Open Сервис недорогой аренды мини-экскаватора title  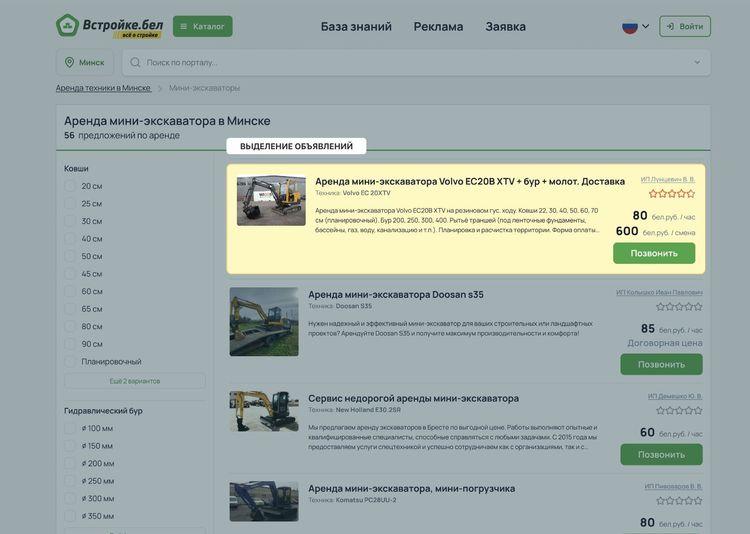(x=413, y=398)
